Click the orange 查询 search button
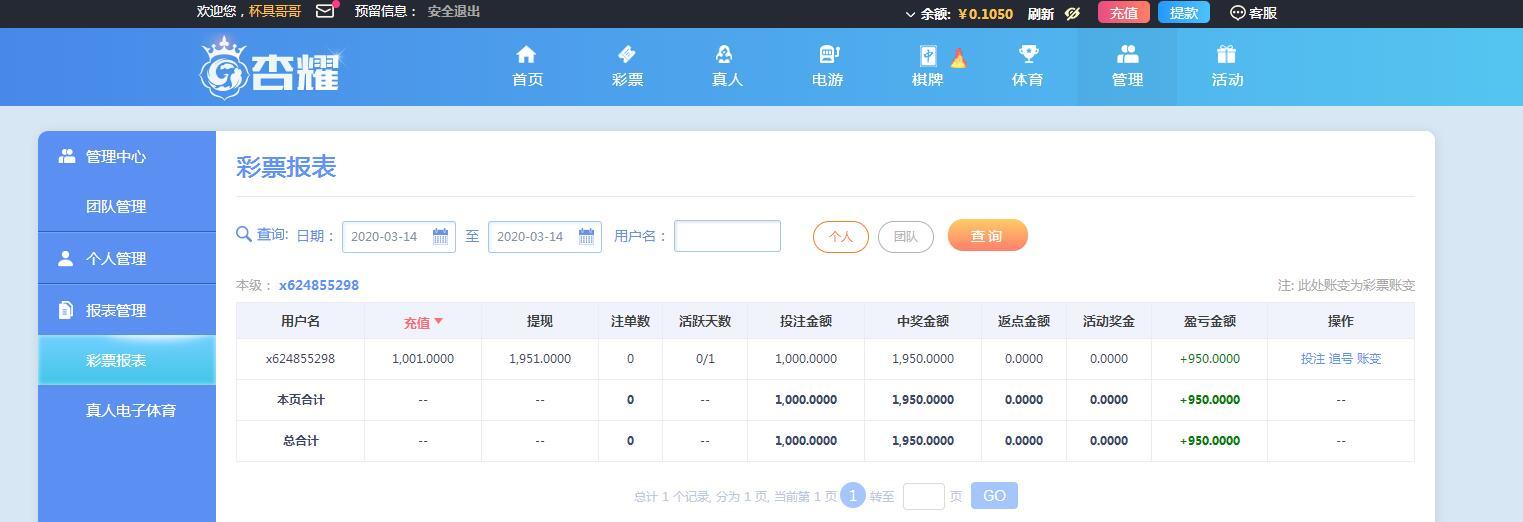The width and height of the screenshot is (1523, 522). pyautogui.click(x=987, y=236)
